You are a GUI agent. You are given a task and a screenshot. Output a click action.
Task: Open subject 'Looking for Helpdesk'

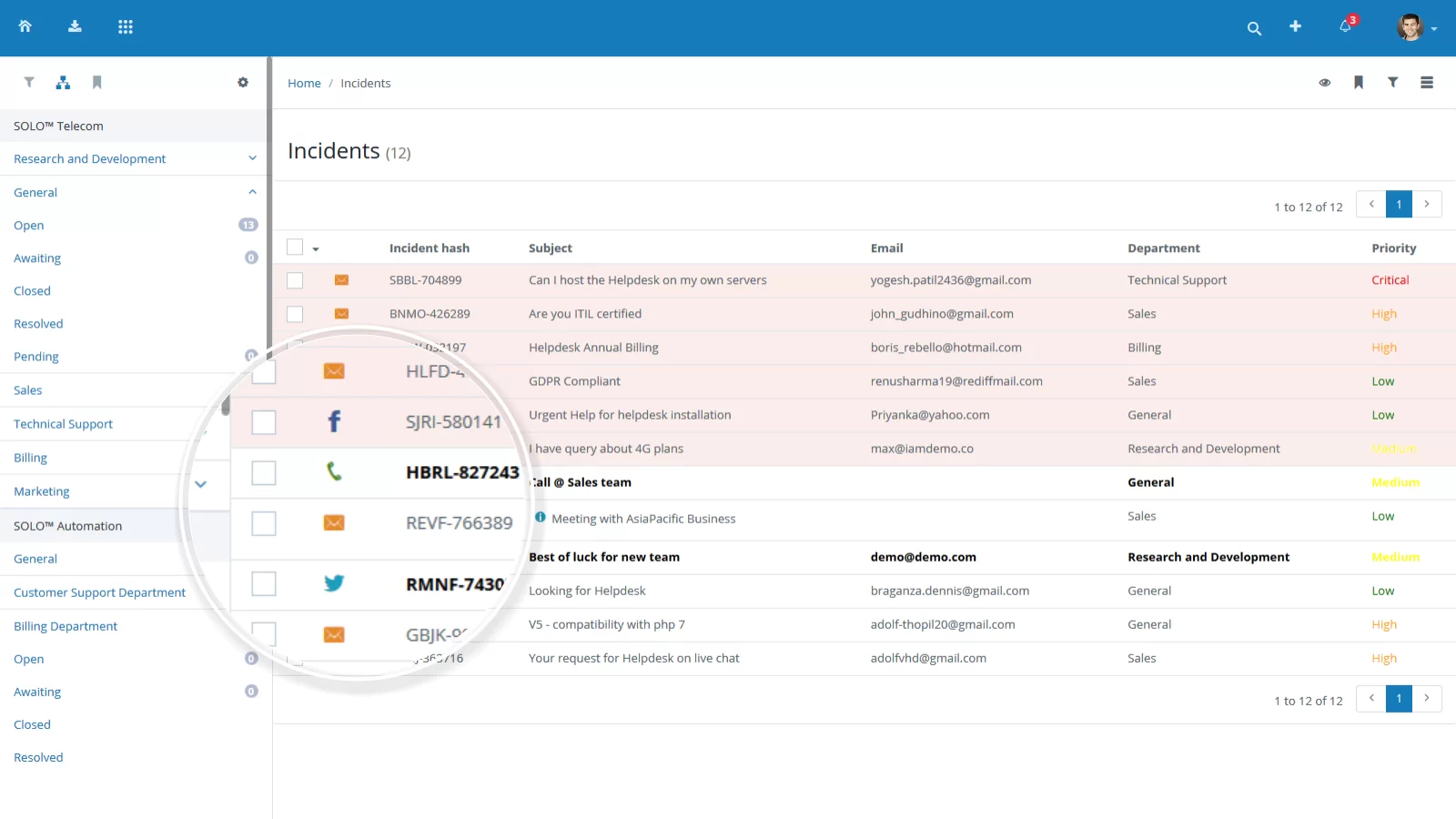coord(587,591)
